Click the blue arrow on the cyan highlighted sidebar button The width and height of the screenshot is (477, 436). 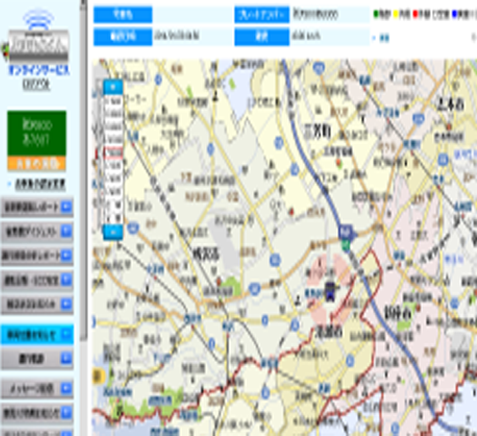(66, 334)
